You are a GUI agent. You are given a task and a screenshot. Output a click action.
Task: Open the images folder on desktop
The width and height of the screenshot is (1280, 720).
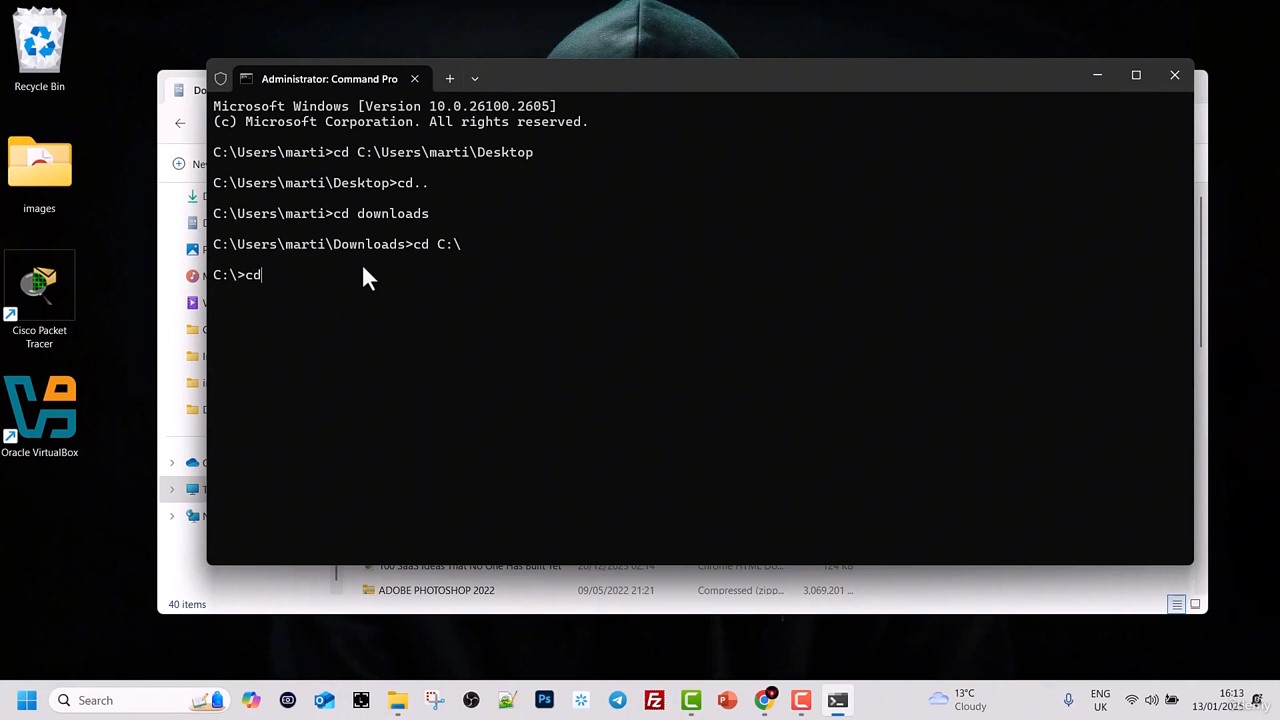coord(39,175)
